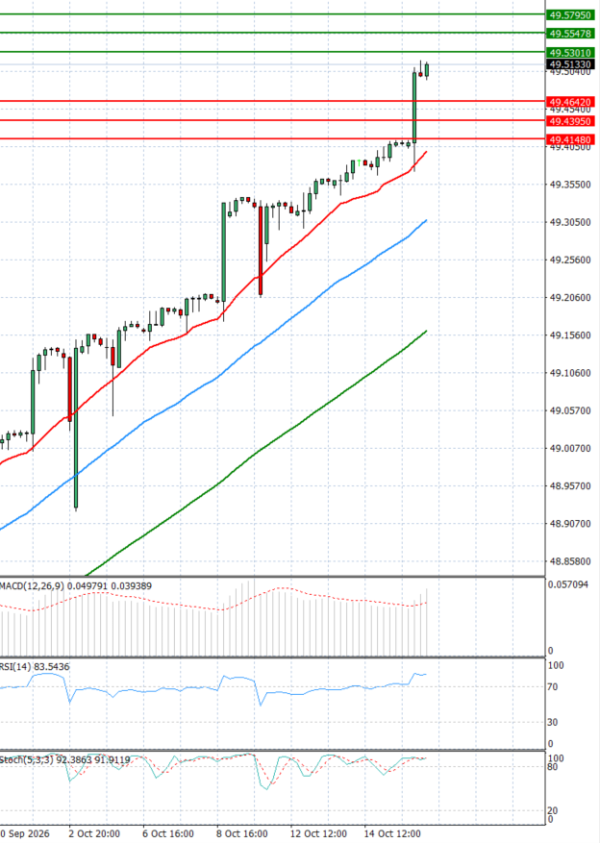The image size is (600, 843).
Task: Click the 6 Oct 16:00 time axis label
Action: [168, 833]
